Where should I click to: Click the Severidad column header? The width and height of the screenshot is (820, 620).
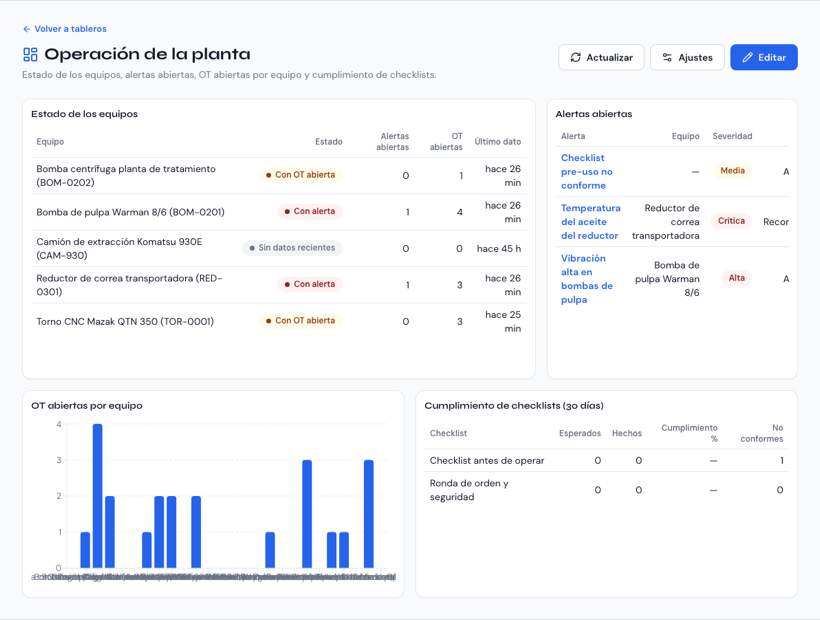click(x=732, y=136)
